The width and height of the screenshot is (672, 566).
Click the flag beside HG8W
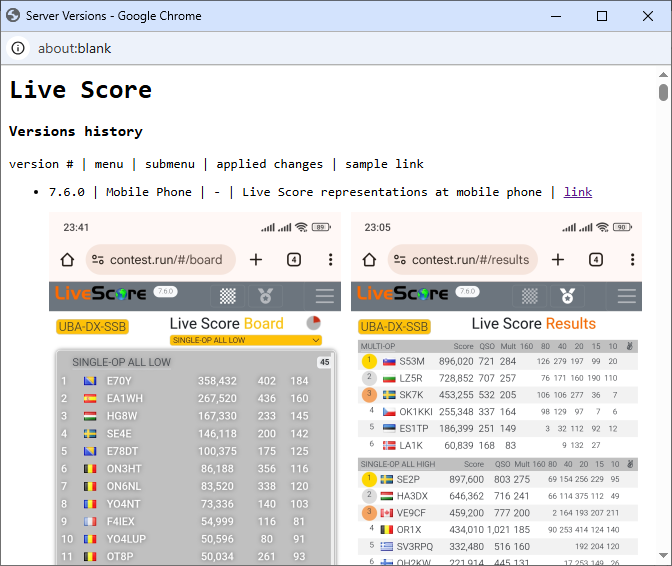point(90,416)
